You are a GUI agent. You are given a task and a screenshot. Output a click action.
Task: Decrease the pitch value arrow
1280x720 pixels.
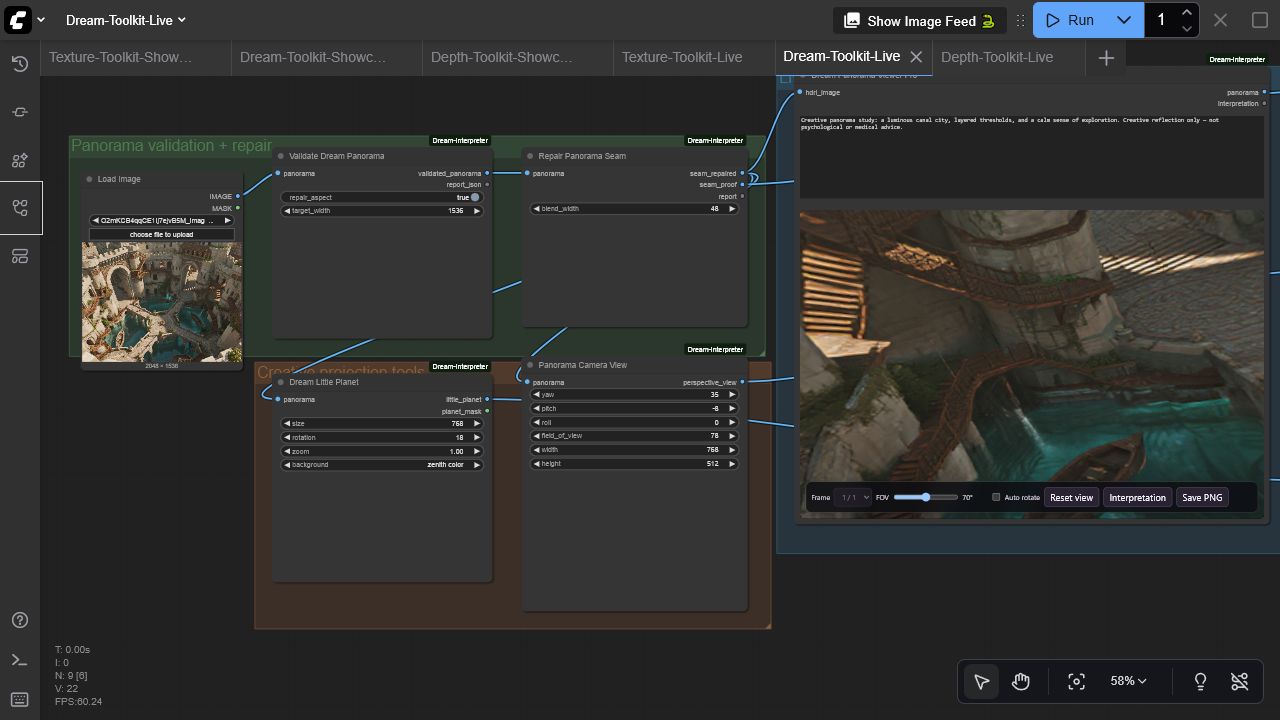coord(537,409)
